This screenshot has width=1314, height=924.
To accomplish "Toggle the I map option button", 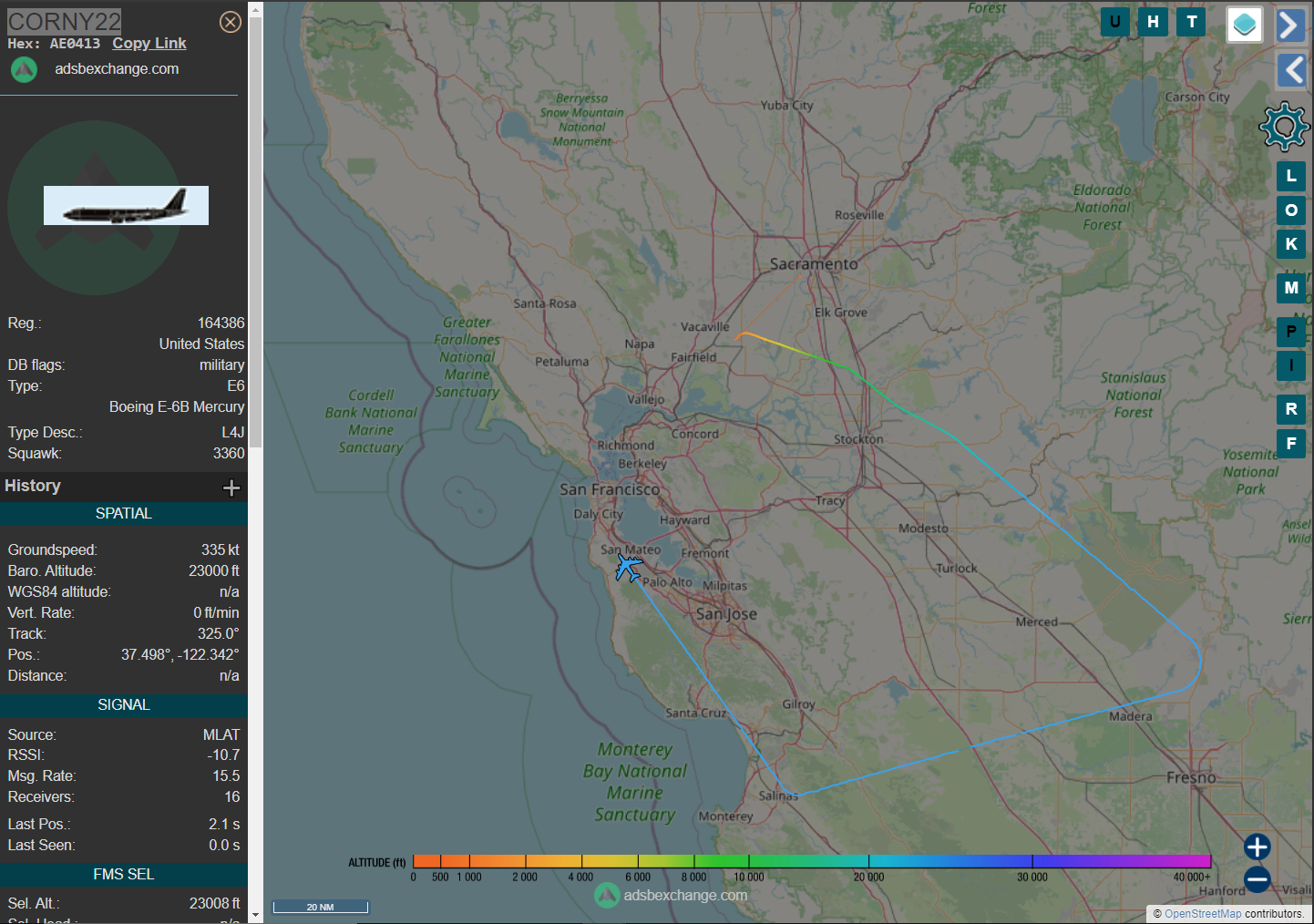I will tap(1291, 365).
